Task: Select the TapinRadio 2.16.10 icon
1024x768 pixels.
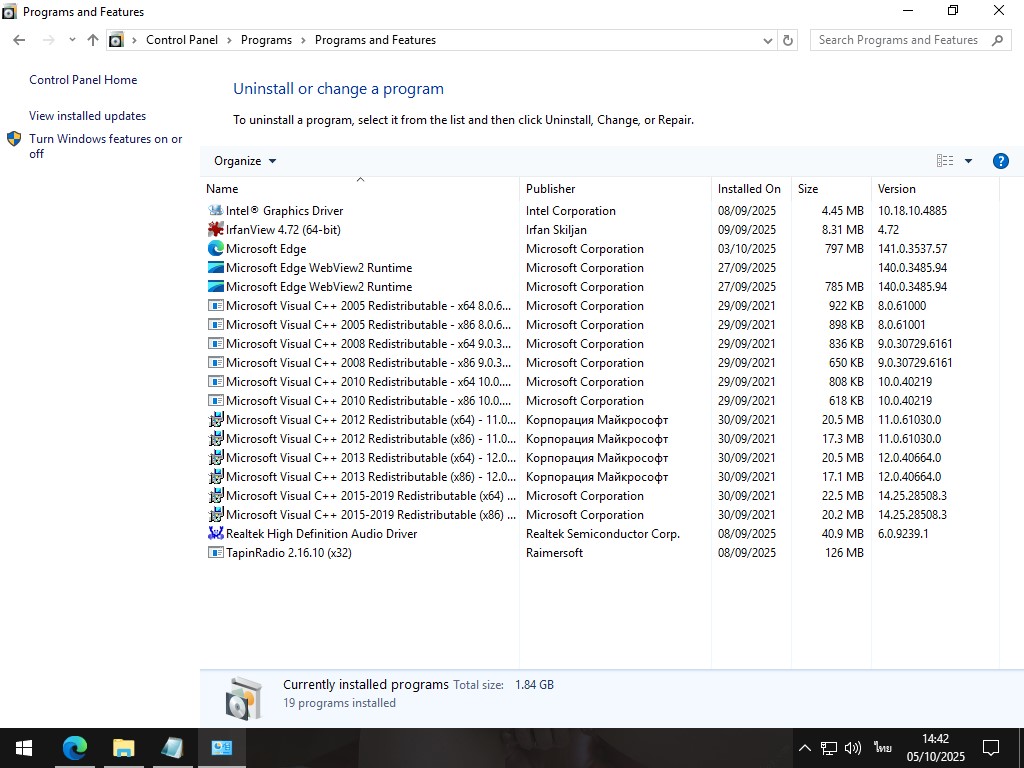Action: pyautogui.click(x=216, y=552)
